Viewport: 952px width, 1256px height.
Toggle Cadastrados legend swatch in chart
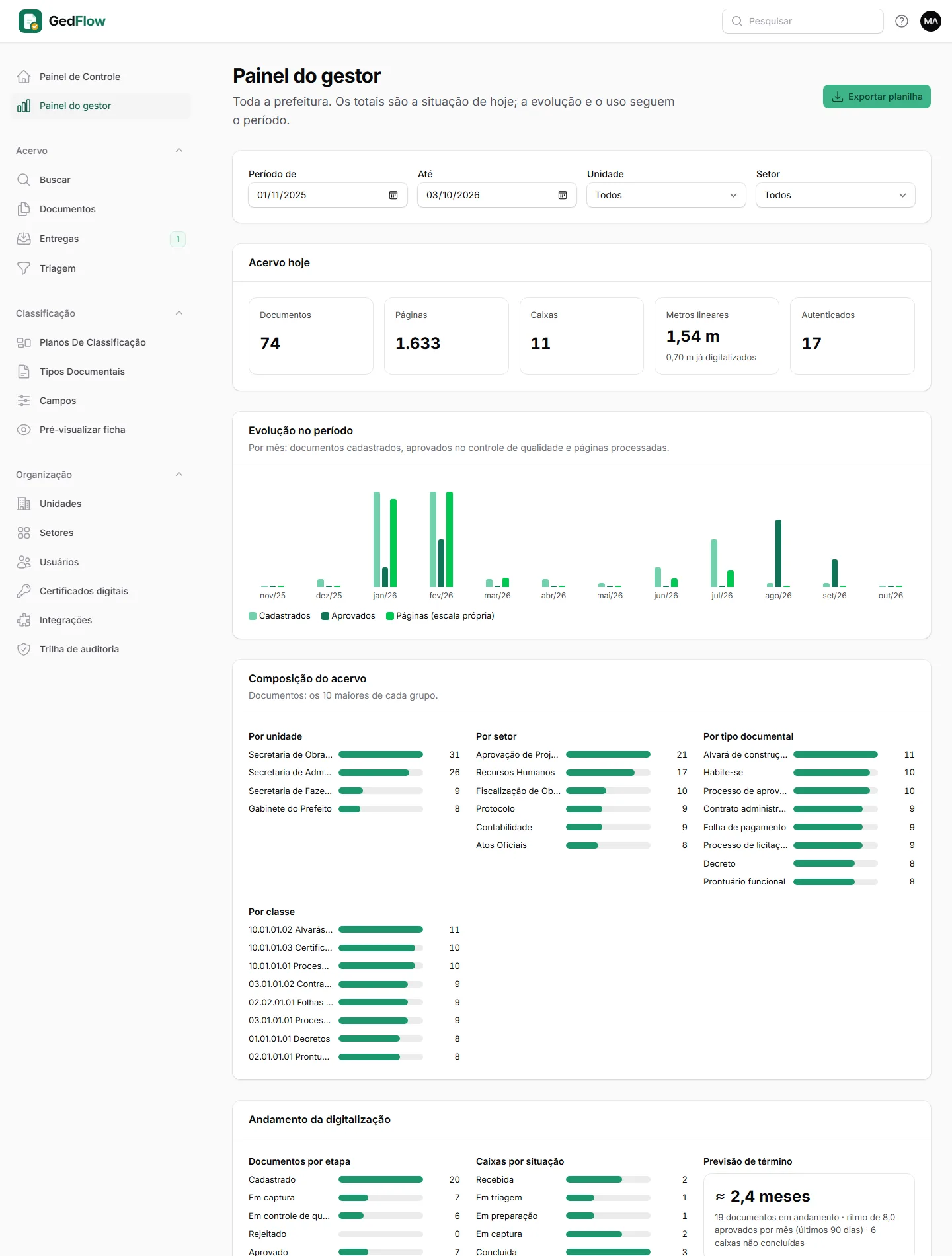click(x=253, y=616)
